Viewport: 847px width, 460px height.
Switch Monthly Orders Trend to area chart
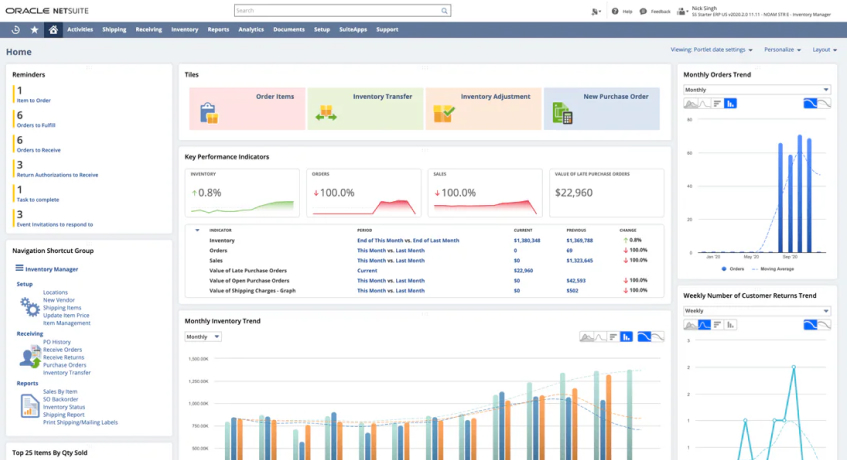691,103
